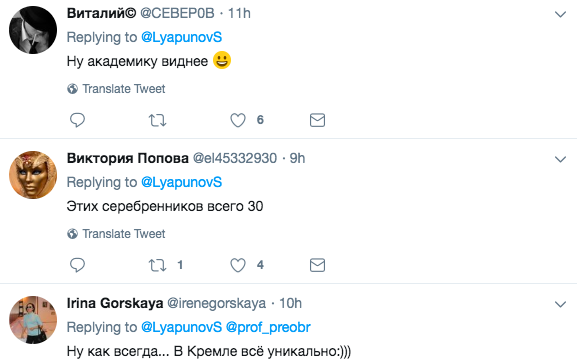Open Виктория Попова's golden mask avatar

33,175
